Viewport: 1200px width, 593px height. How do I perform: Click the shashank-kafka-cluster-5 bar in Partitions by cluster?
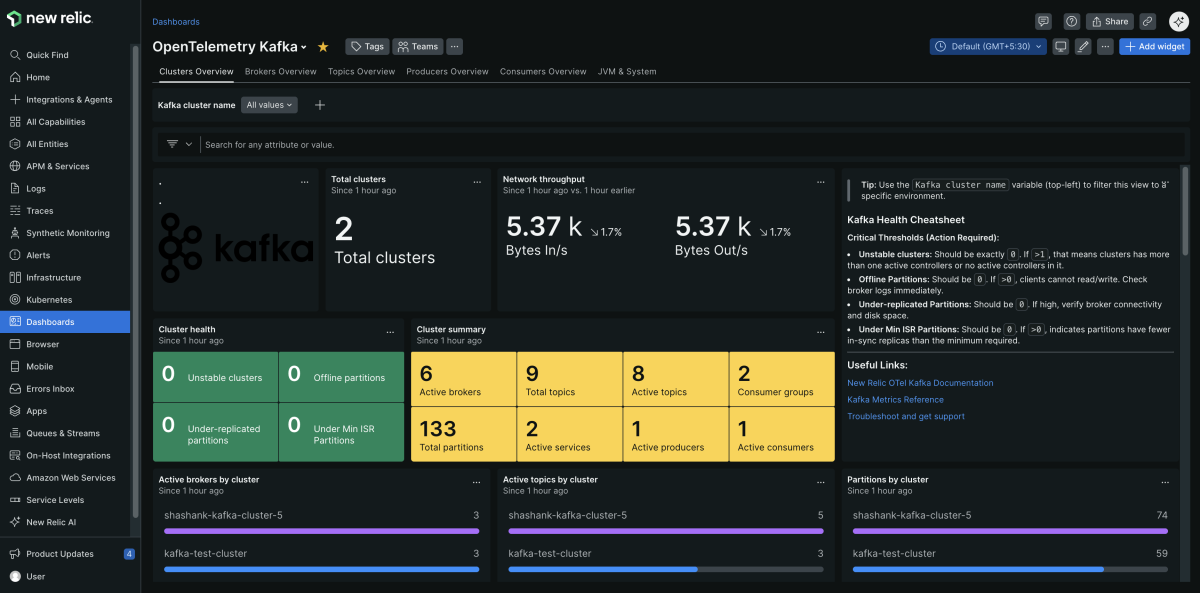point(1009,531)
